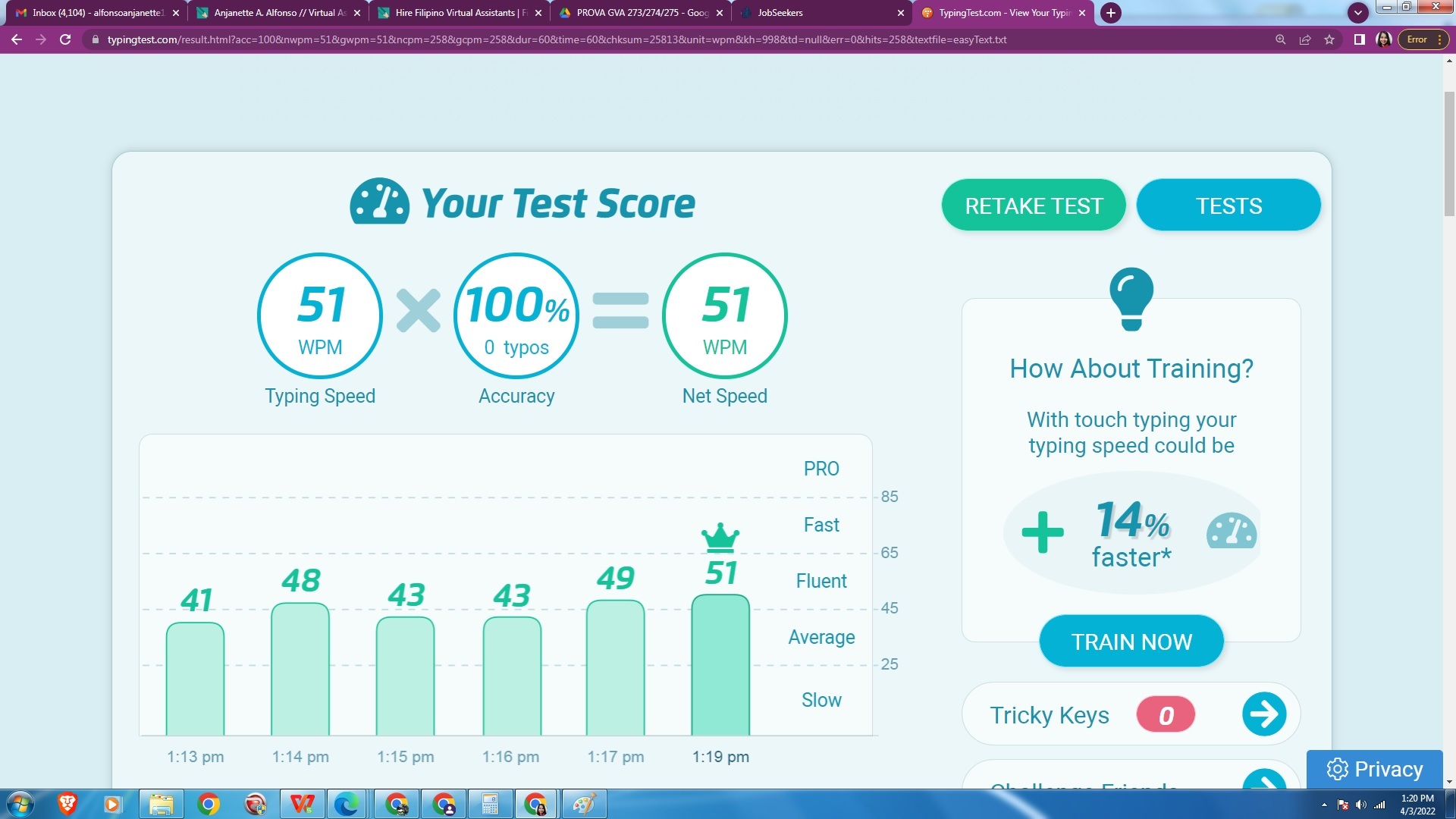Open side panel icon in toolbar
The height and width of the screenshot is (819, 1456).
[1360, 39]
